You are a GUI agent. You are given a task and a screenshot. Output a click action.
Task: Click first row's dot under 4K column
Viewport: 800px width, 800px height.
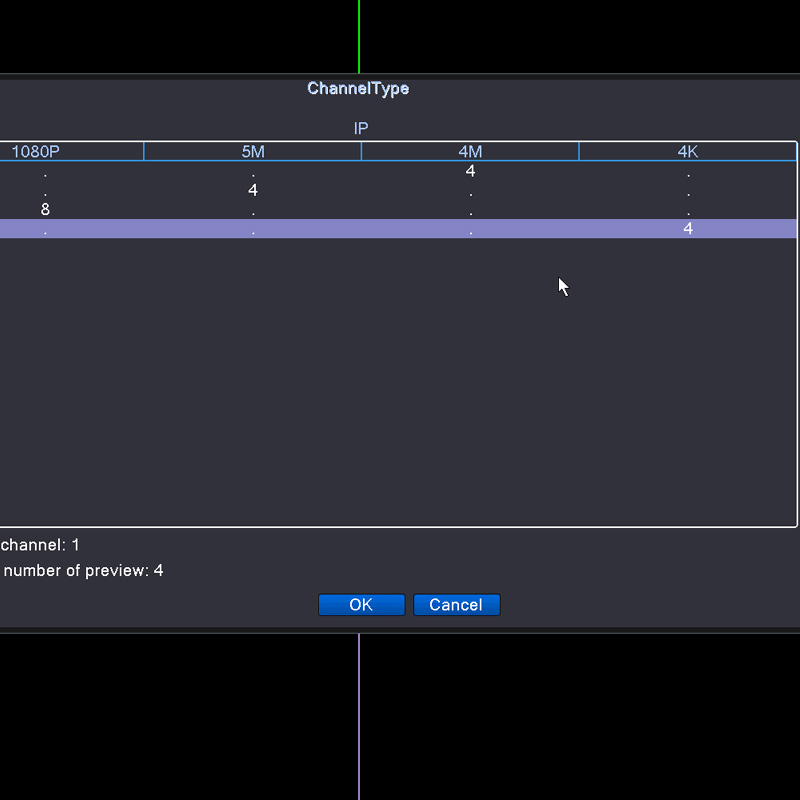[688, 173]
